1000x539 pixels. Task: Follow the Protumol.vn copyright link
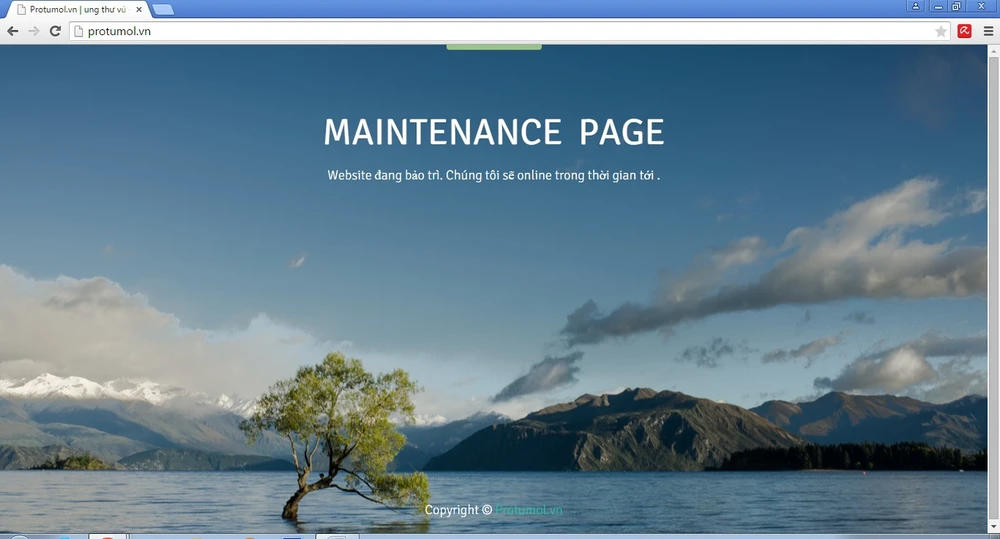point(529,510)
